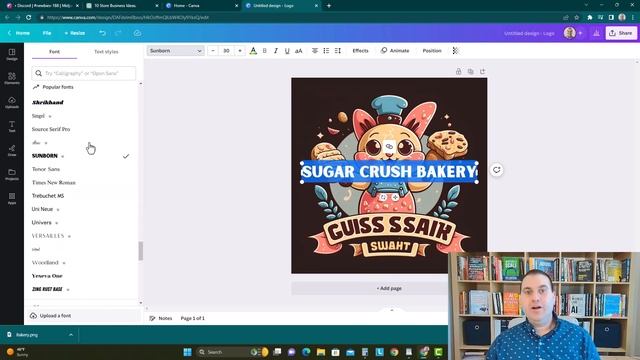Image resolution: width=640 pixels, height=360 pixels.
Task: Click the font size field showing 30
Action: [x=227, y=51]
